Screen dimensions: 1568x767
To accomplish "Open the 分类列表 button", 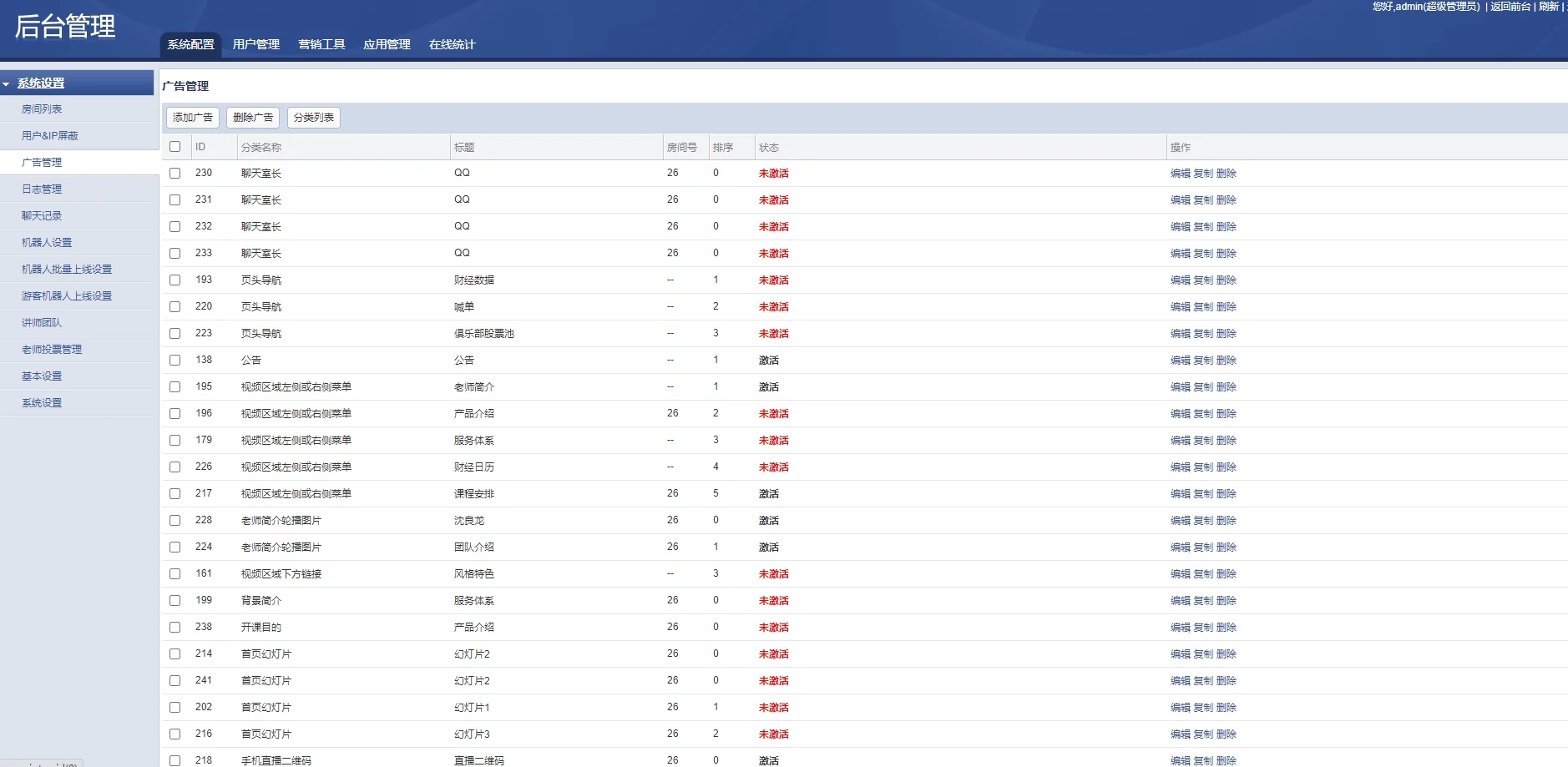I will pyautogui.click(x=313, y=118).
